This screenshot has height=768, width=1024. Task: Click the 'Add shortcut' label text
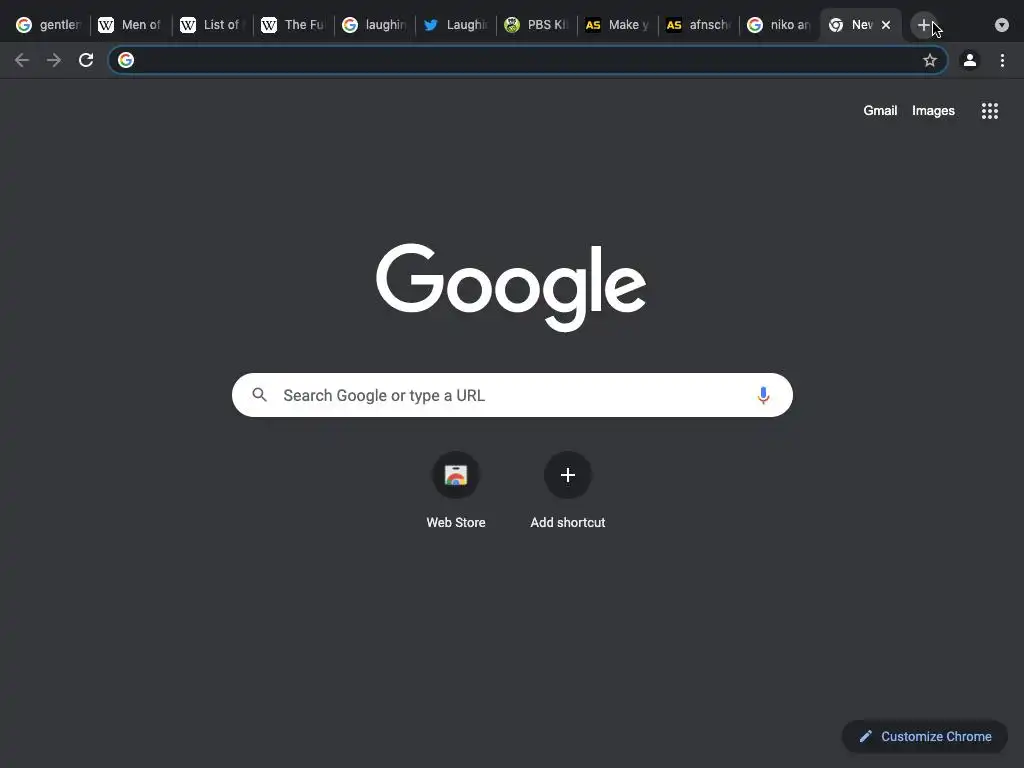click(568, 522)
